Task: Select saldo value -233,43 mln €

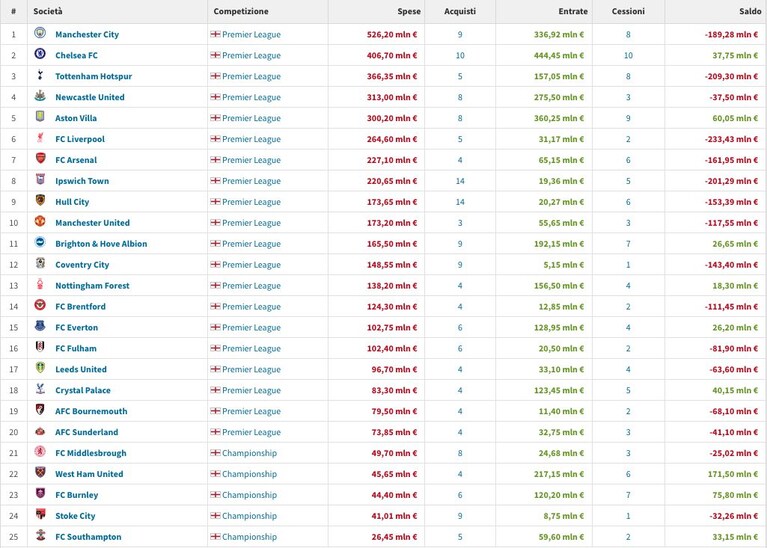Action: click(x=731, y=139)
